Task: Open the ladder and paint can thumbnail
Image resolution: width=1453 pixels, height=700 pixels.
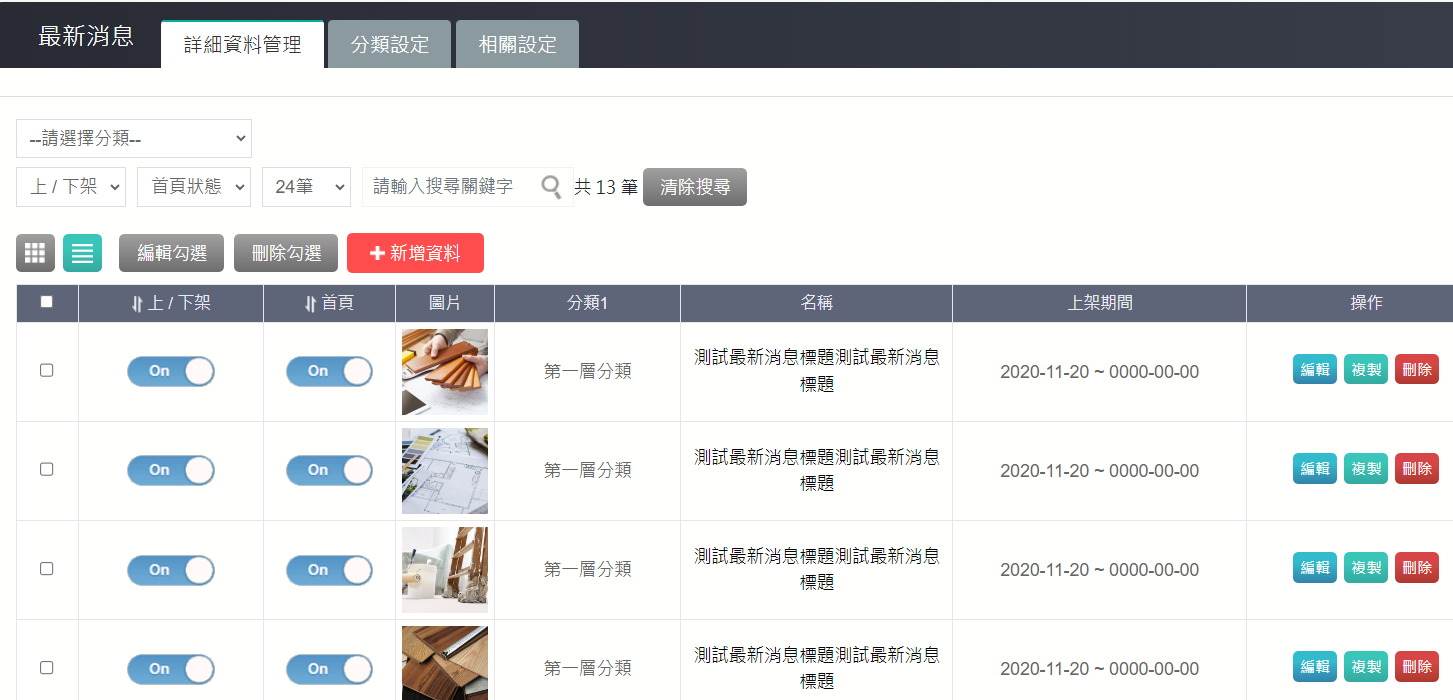Action: click(x=445, y=570)
